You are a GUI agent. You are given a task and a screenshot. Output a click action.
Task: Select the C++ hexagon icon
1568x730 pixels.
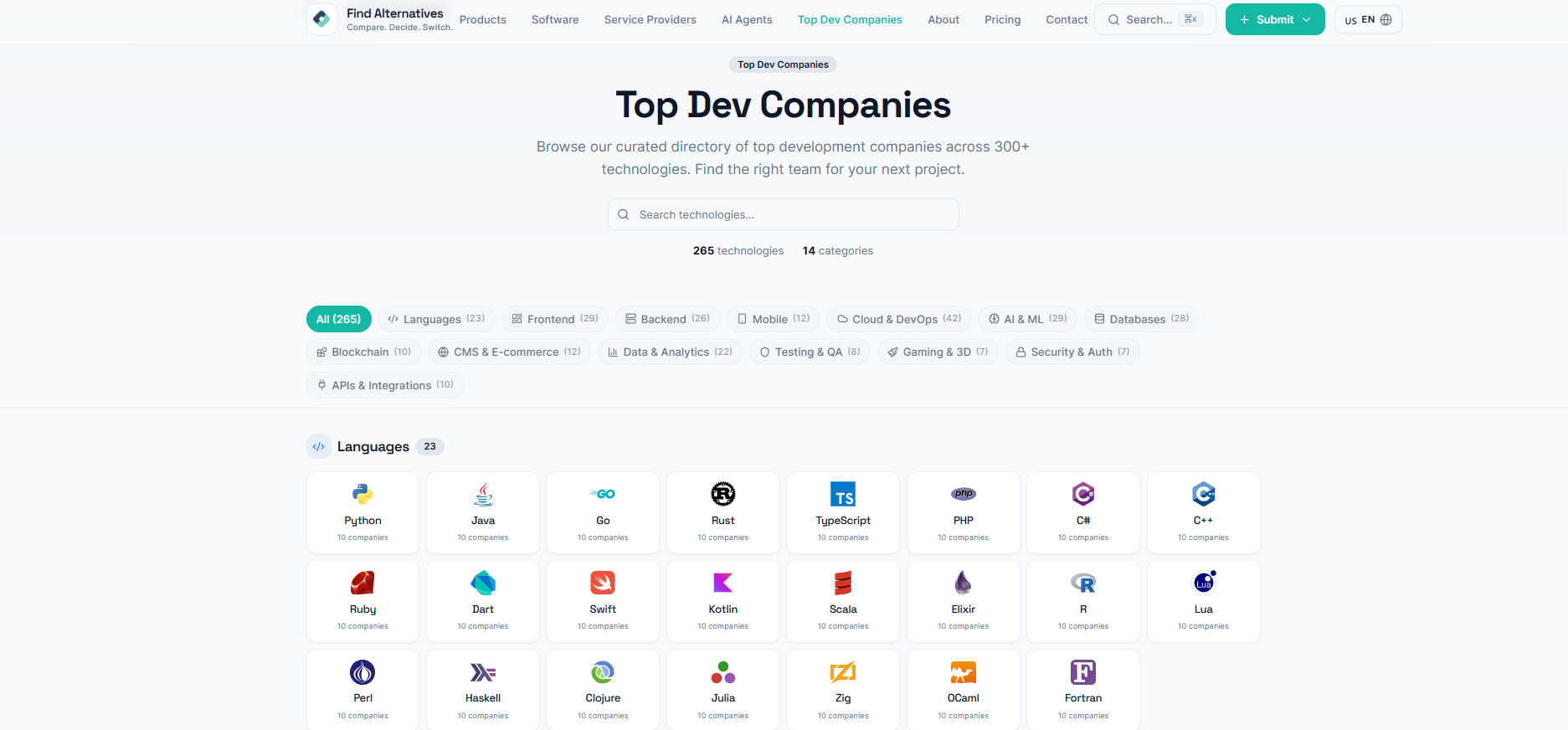click(1204, 494)
